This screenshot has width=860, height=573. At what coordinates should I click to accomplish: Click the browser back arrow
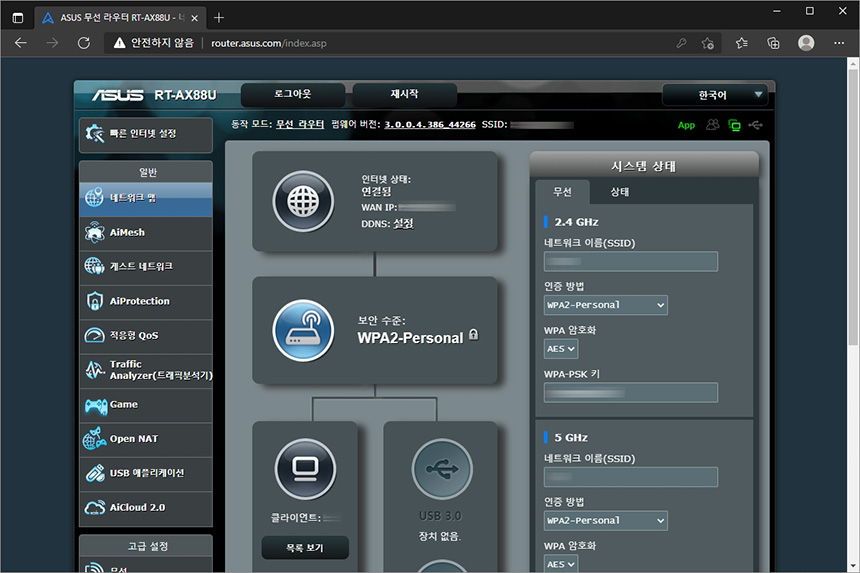coord(21,43)
